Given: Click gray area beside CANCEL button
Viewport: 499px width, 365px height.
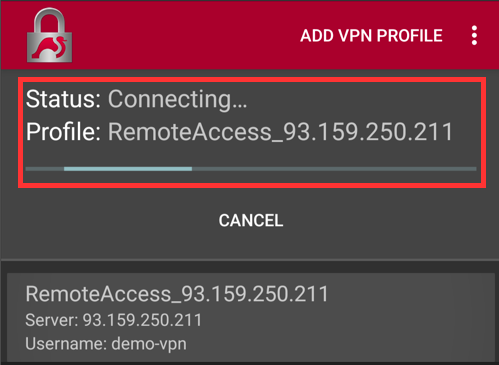Looking at the screenshot, I should pyautogui.click(x=383, y=221).
